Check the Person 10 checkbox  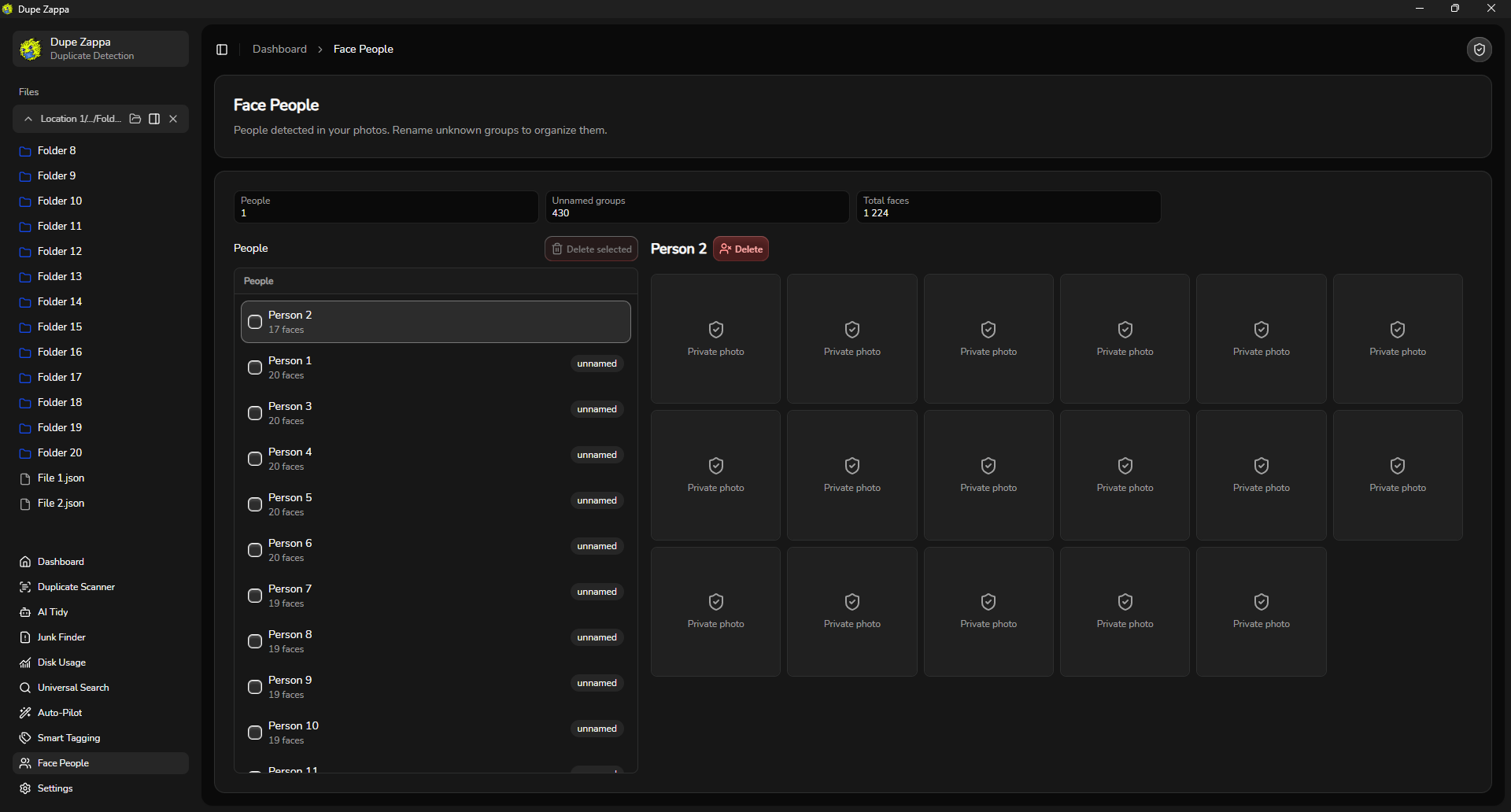[255, 733]
